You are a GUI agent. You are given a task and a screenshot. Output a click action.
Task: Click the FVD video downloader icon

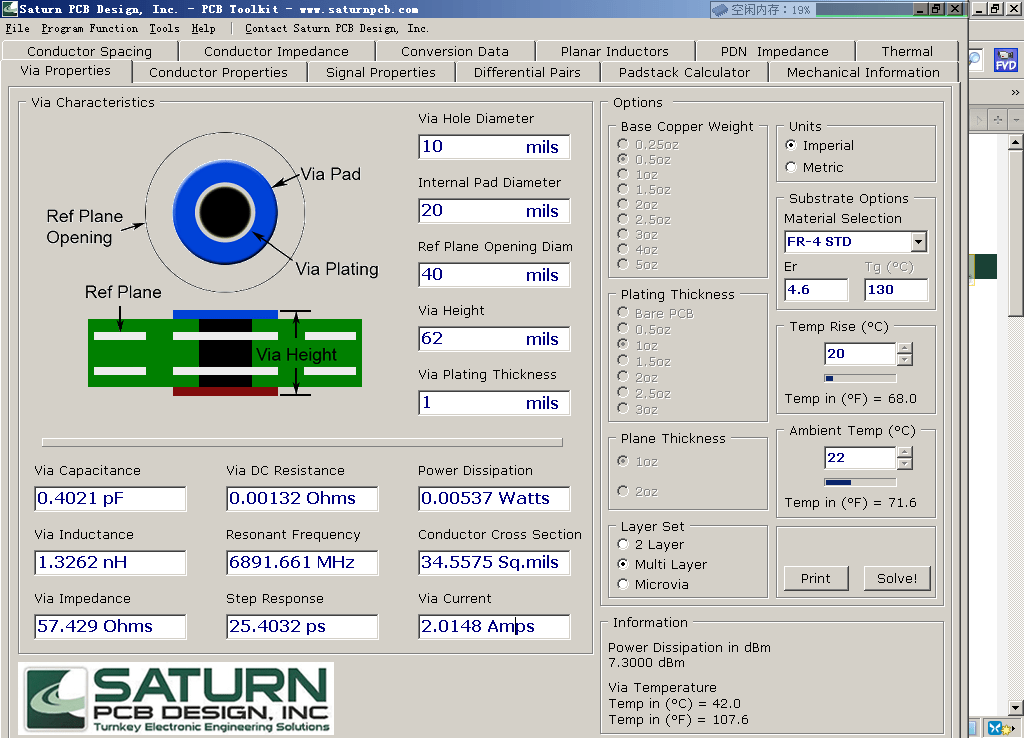point(1005,60)
